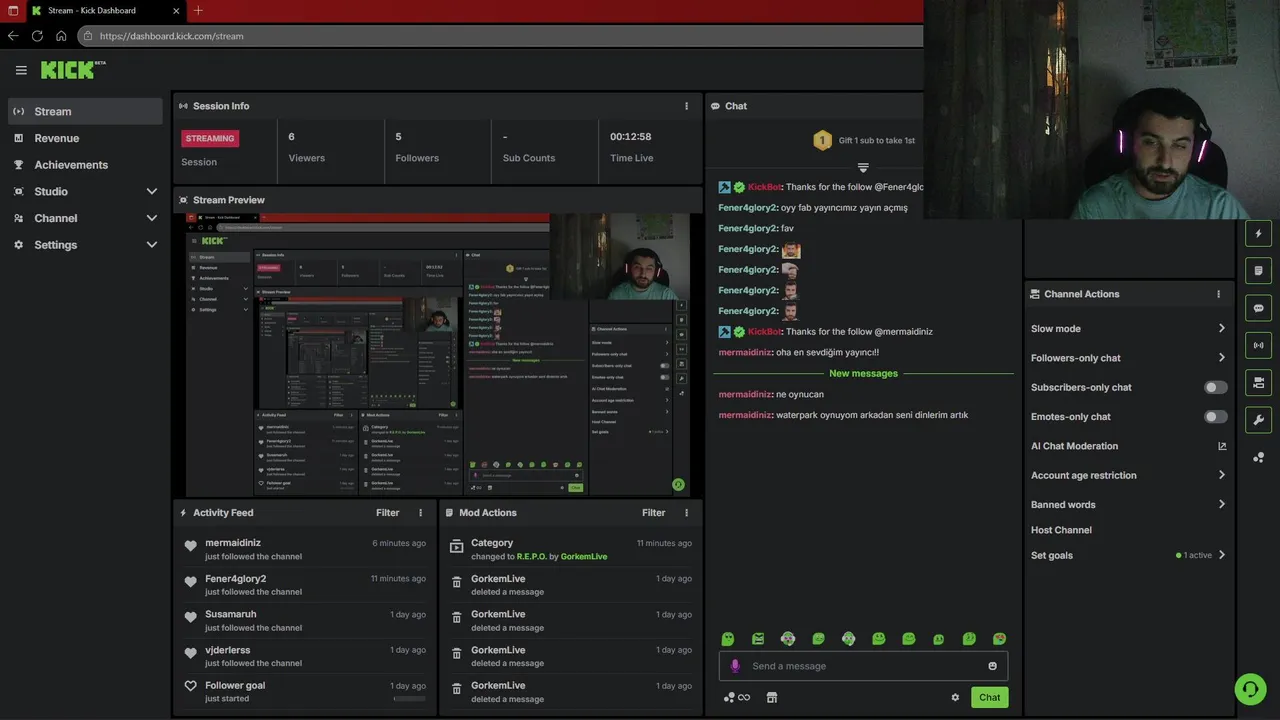Click the Stream Preview thumbnail
1280x720 pixels.
tap(437, 354)
